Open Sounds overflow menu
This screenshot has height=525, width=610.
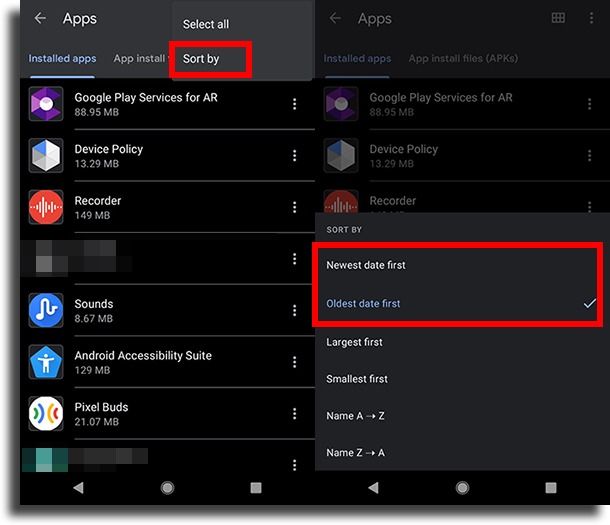point(294,310)
